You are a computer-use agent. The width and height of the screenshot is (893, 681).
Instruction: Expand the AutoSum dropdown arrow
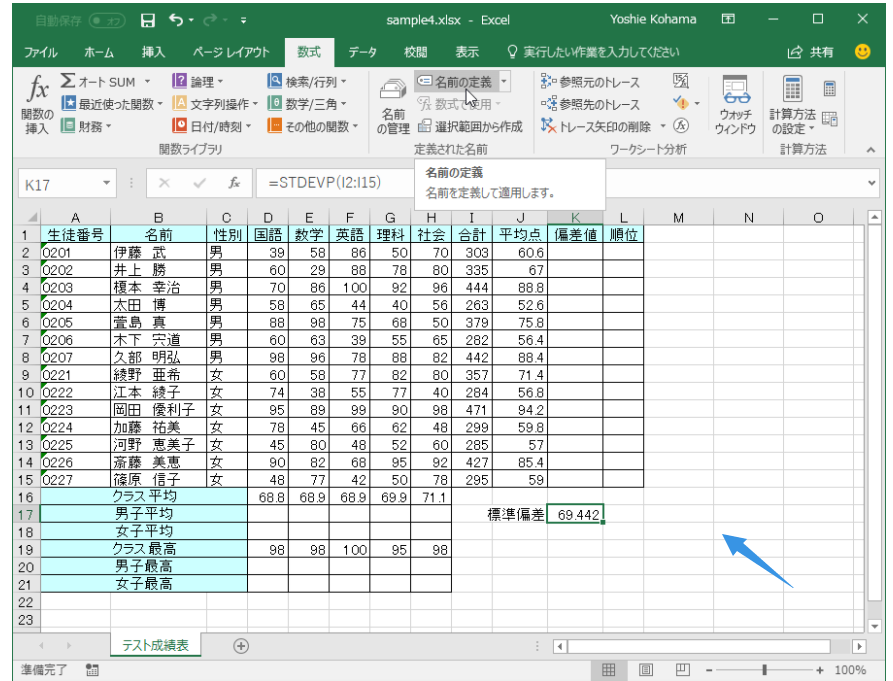click(x=148, y=82)
